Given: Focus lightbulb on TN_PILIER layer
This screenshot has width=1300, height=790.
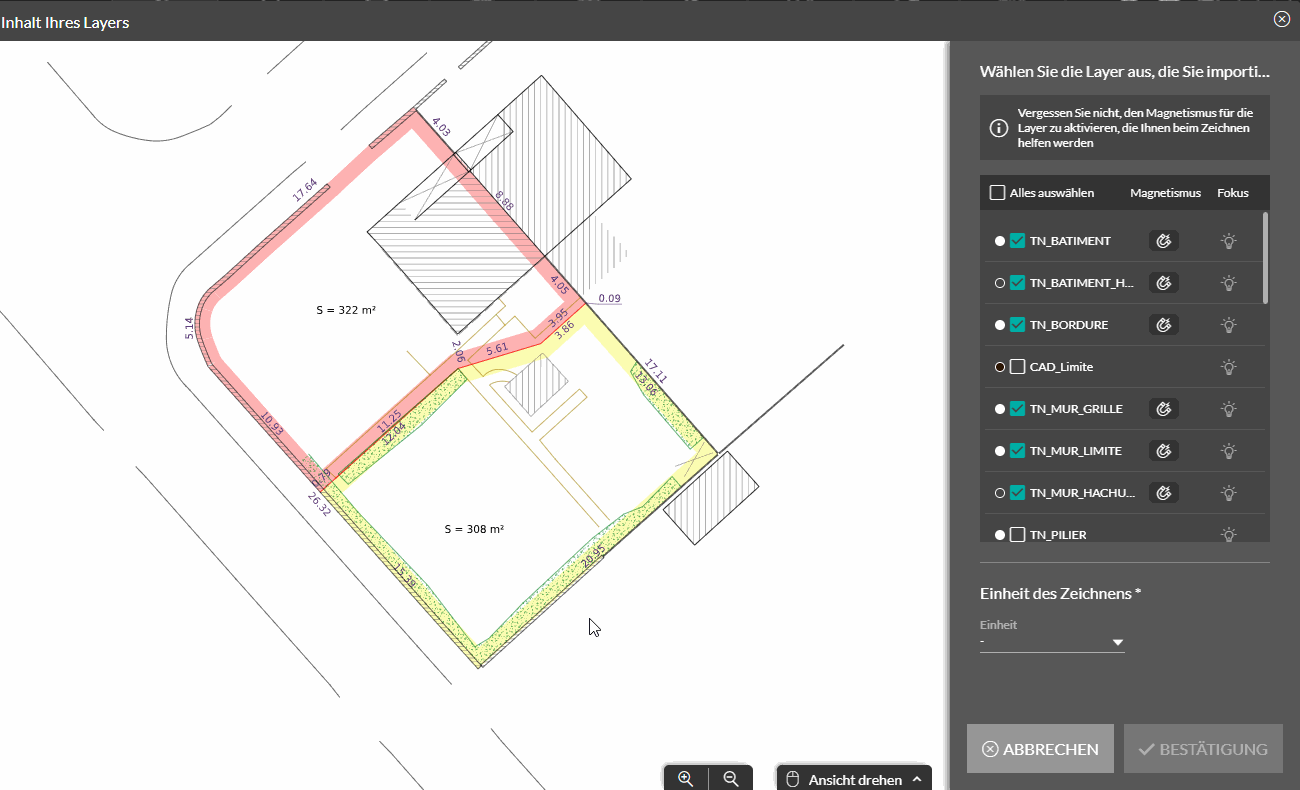Looking at the screenshot, I should tap(1229, 535).
